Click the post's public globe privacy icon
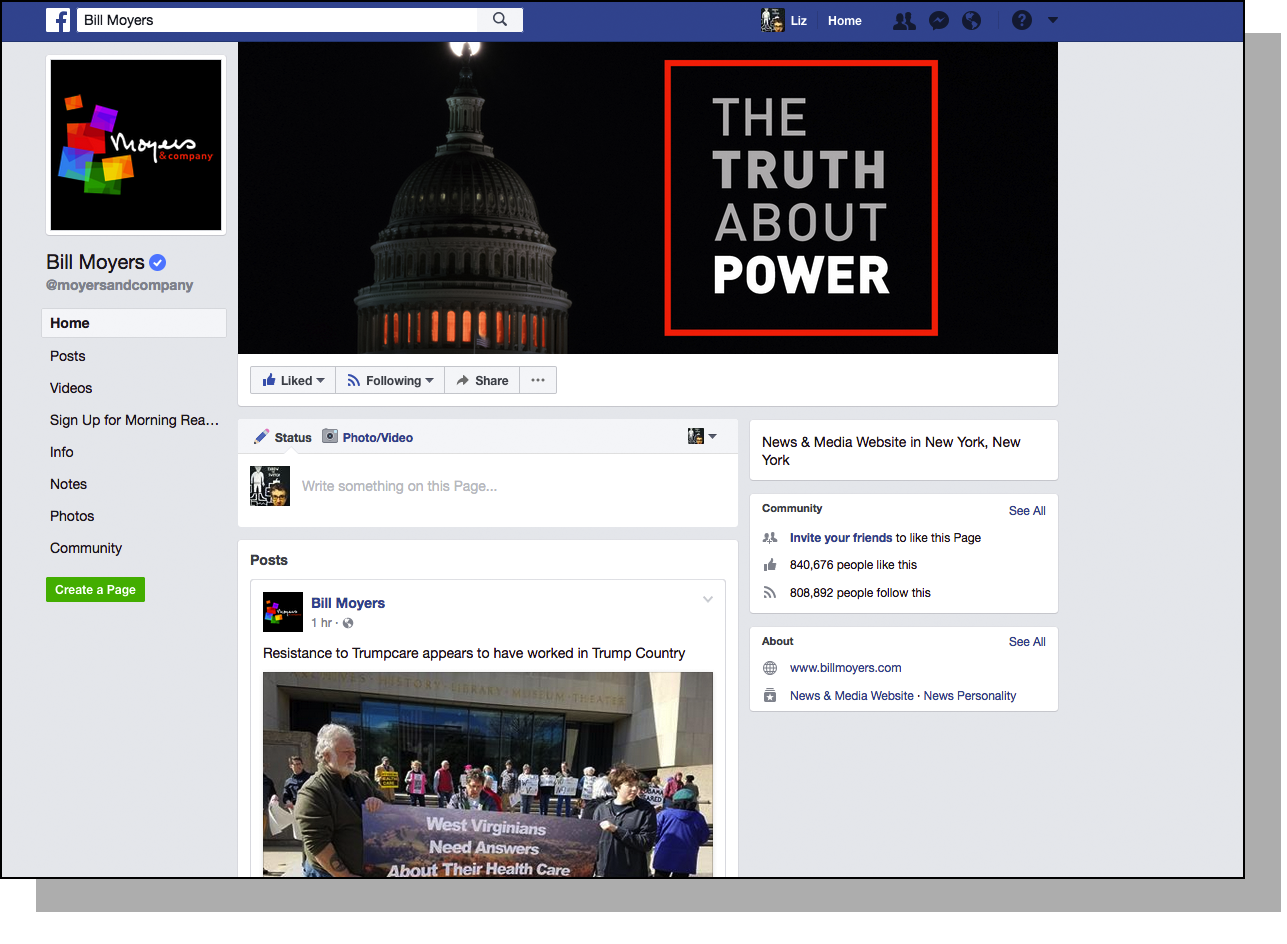 pyautogui.click(x=348, y=623)
